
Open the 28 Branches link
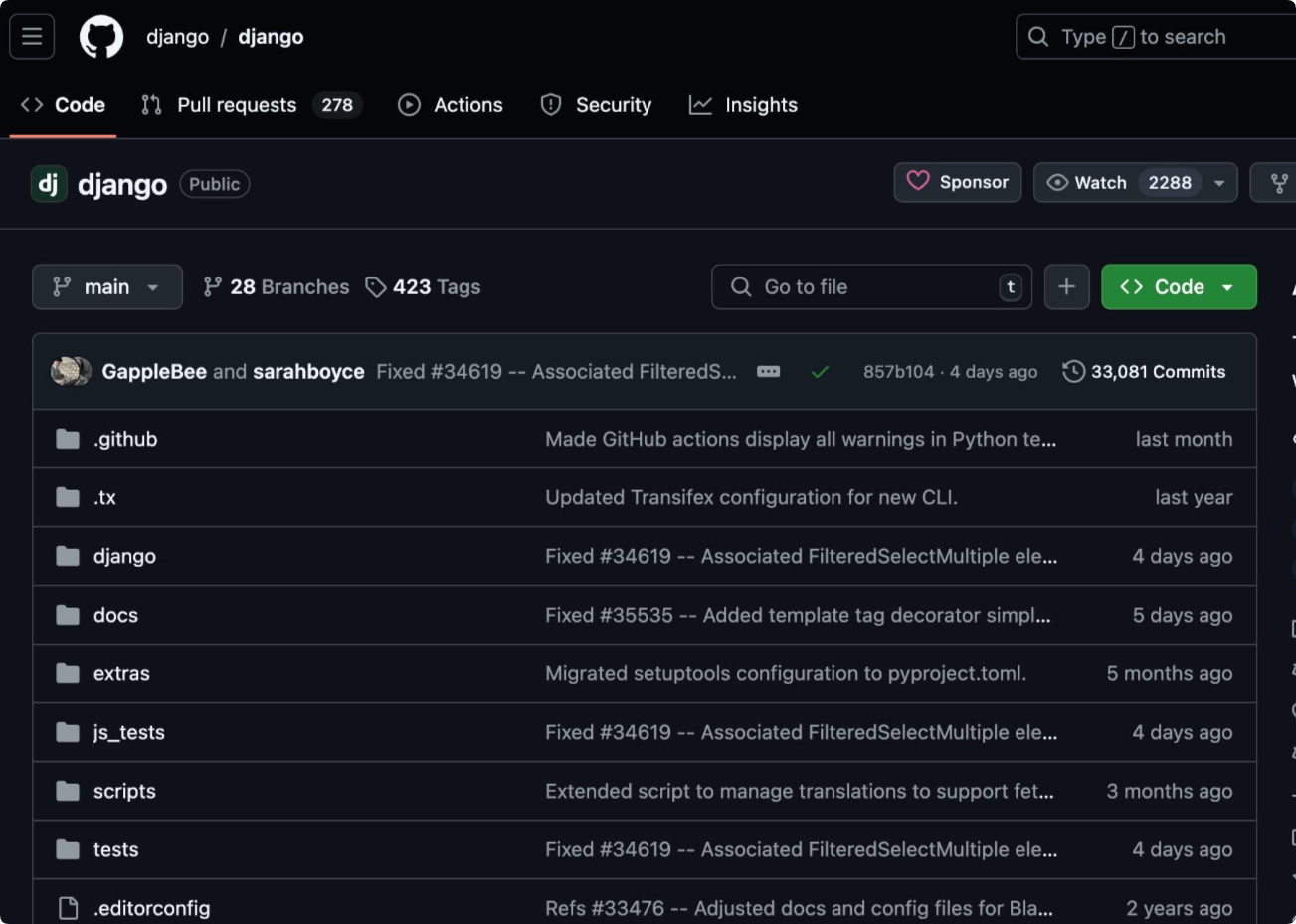(277, 286)
